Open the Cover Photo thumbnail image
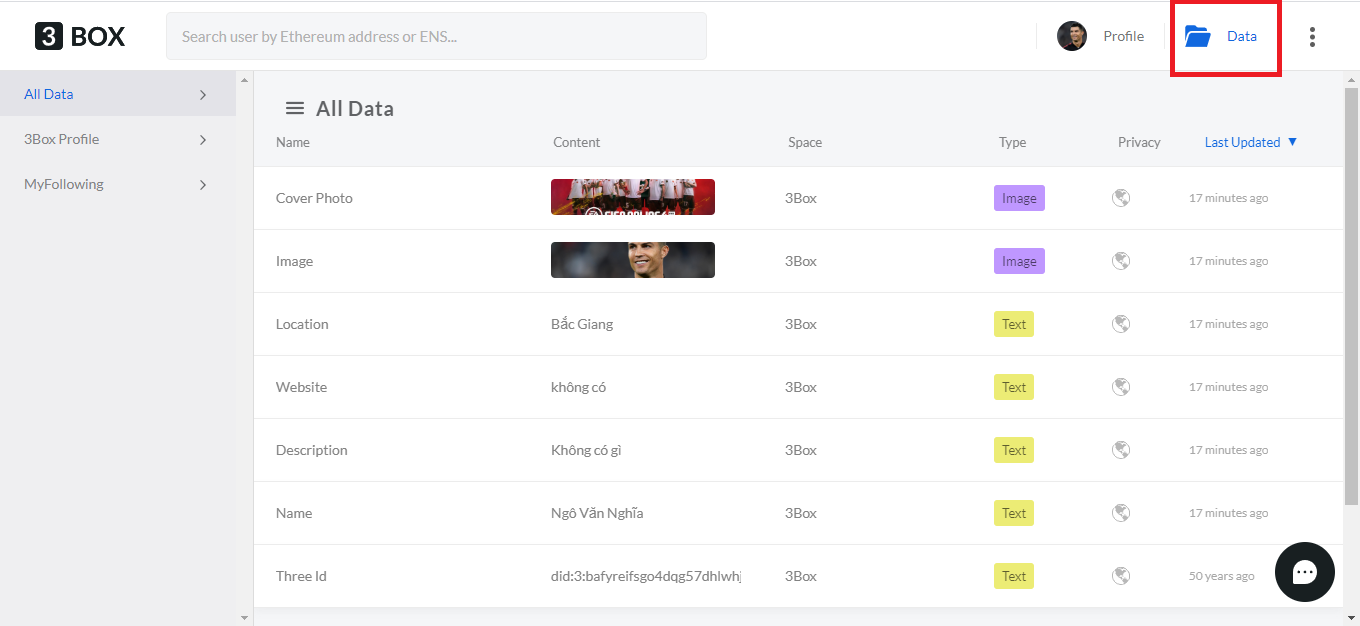This screenshot has height=626, width=1360. 632,197
